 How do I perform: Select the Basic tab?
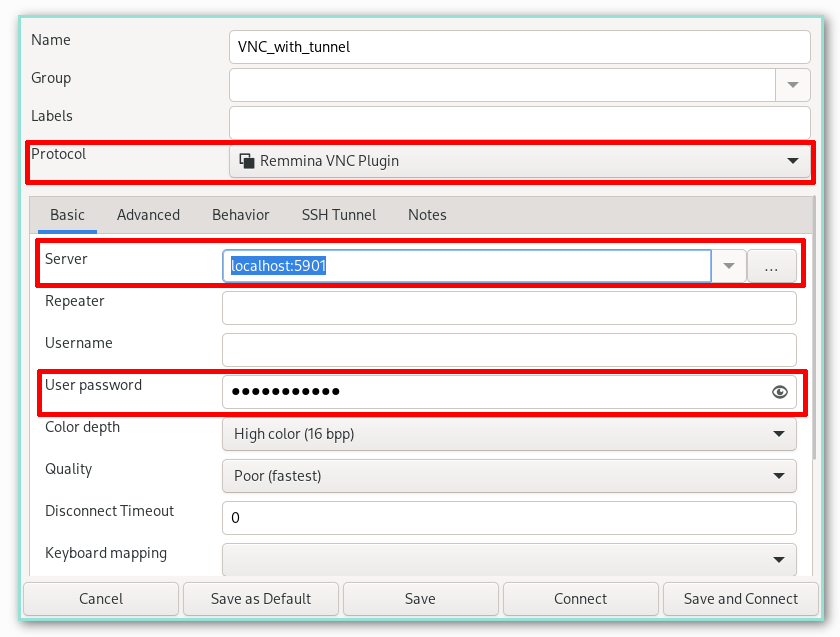(68, 215)
